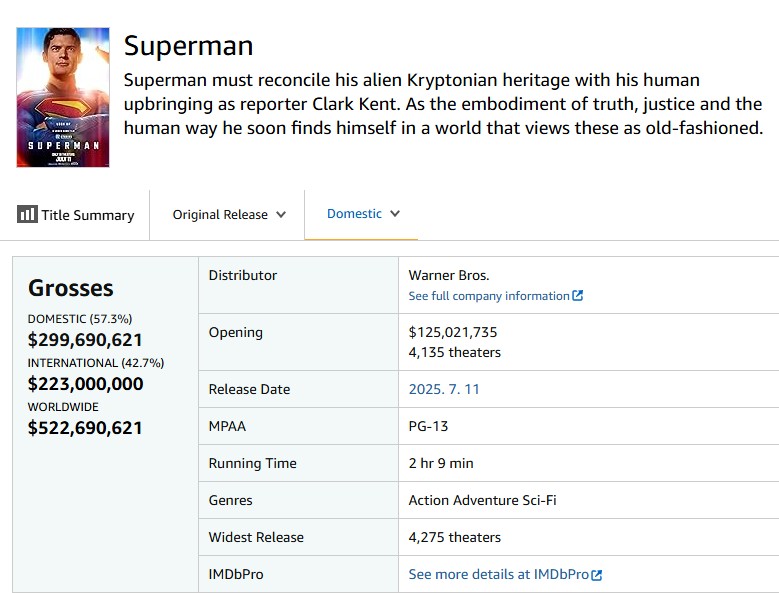
Task: Click the IMDbPro row label
Action: (235, 574)
